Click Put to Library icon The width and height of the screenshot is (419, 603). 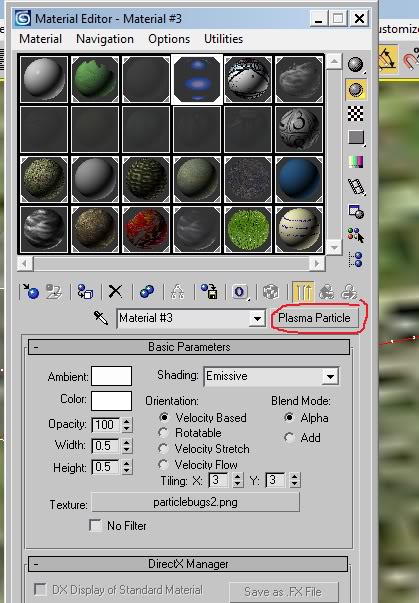click(x=209, y=292)
